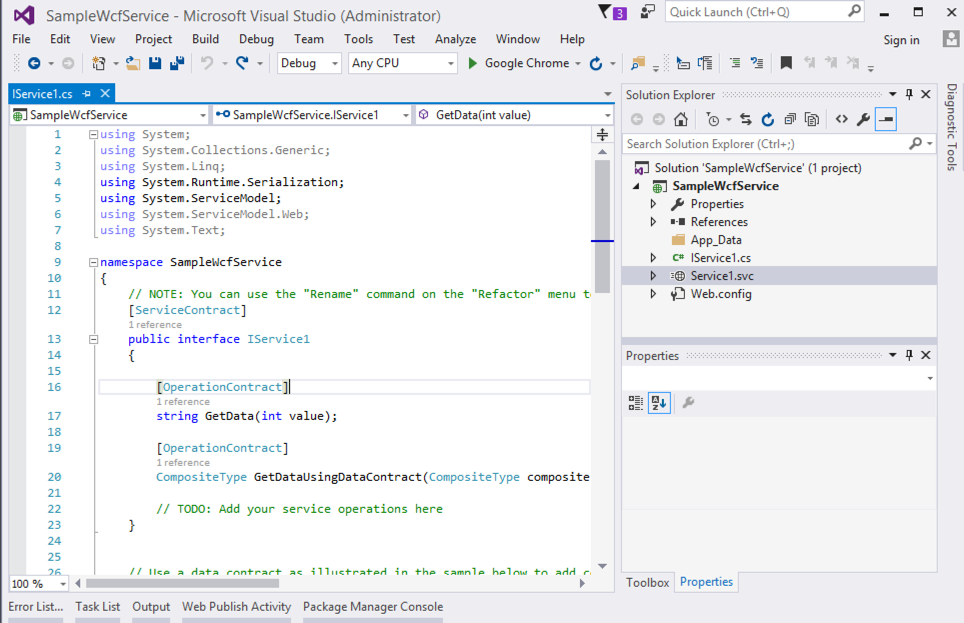The image size is (964, 623).
Task: Open the Package Manager Console panel
Action: pos(372,606)
